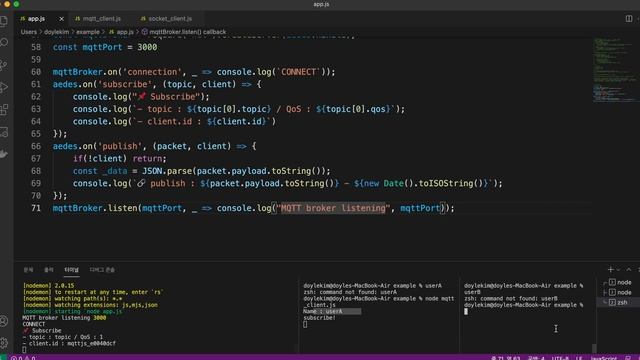The width and height of the screenshot is (640, 360).
Task: Click line number 71 in the gutter
Action: click(x=36, y=208)
